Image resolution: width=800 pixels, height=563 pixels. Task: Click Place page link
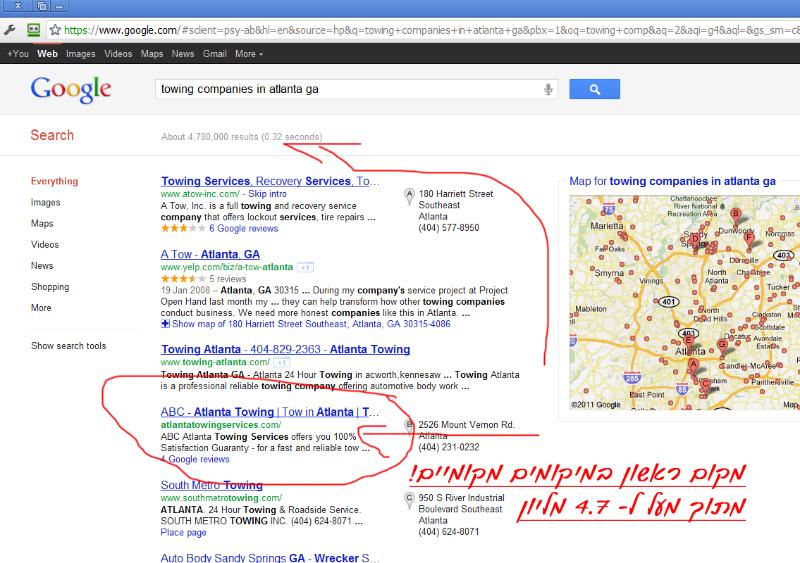pos(183,532)
